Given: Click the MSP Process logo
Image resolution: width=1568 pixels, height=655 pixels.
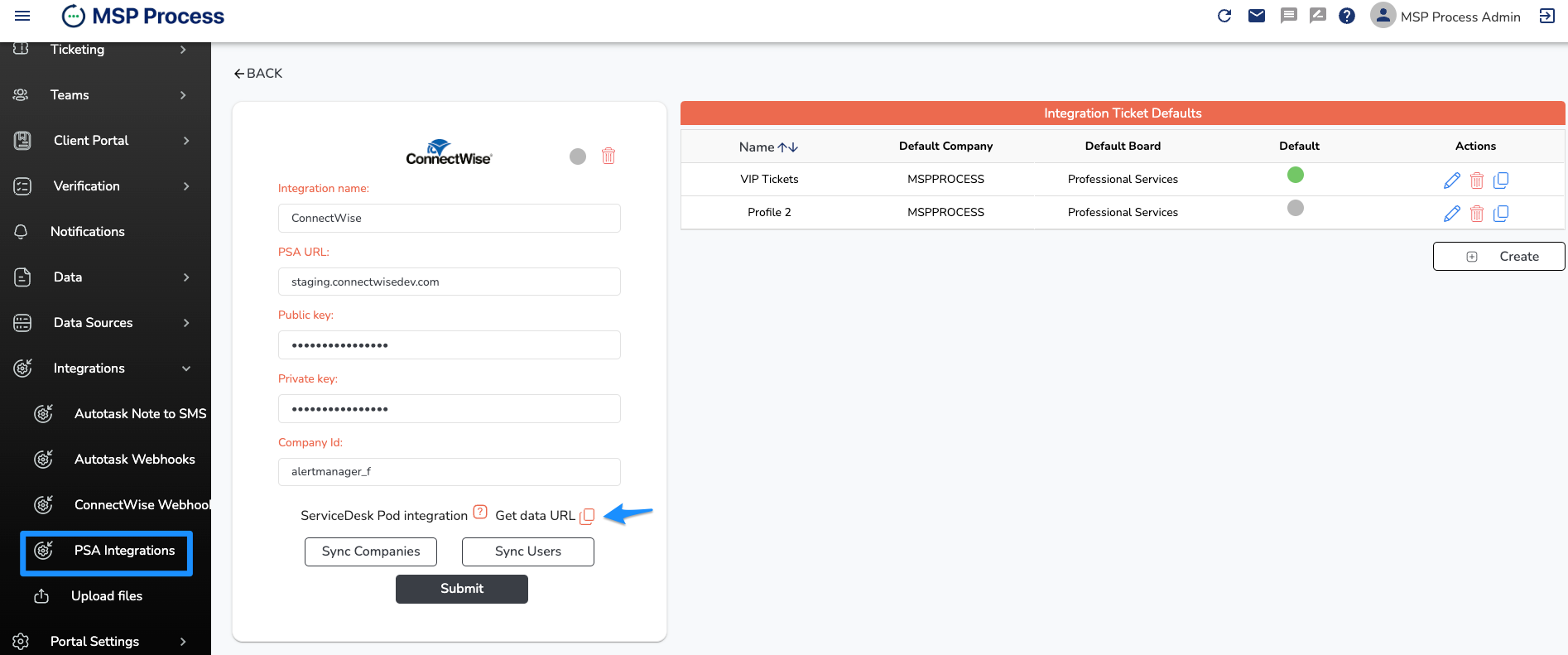Looking at the screenshot, I should 143,16.
